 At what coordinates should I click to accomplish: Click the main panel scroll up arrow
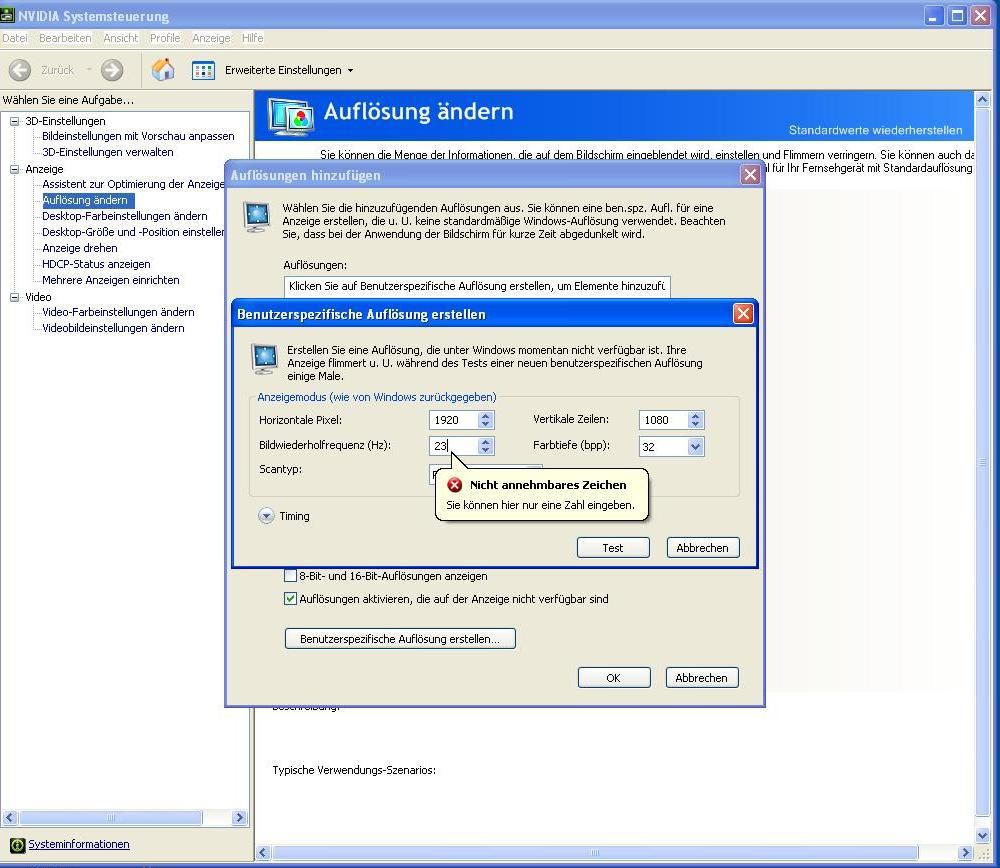coord(982,99)
